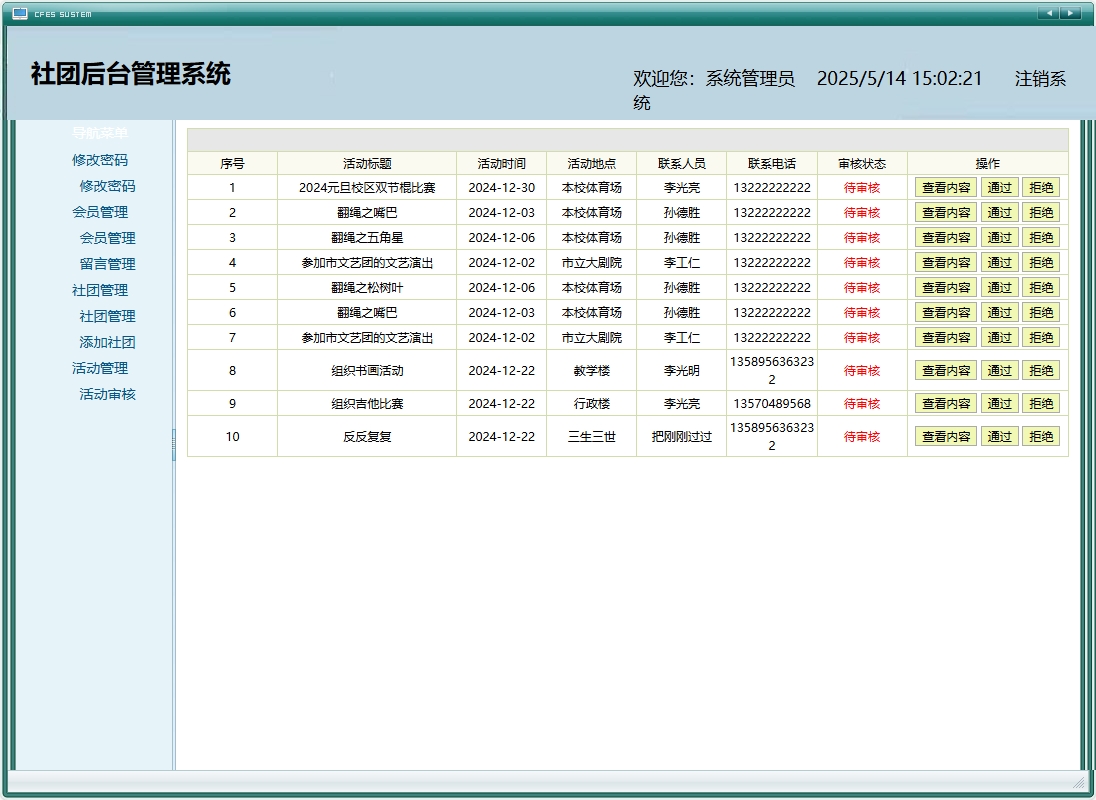Click the 待审核 status for 组织书画活动

point(862,370)
